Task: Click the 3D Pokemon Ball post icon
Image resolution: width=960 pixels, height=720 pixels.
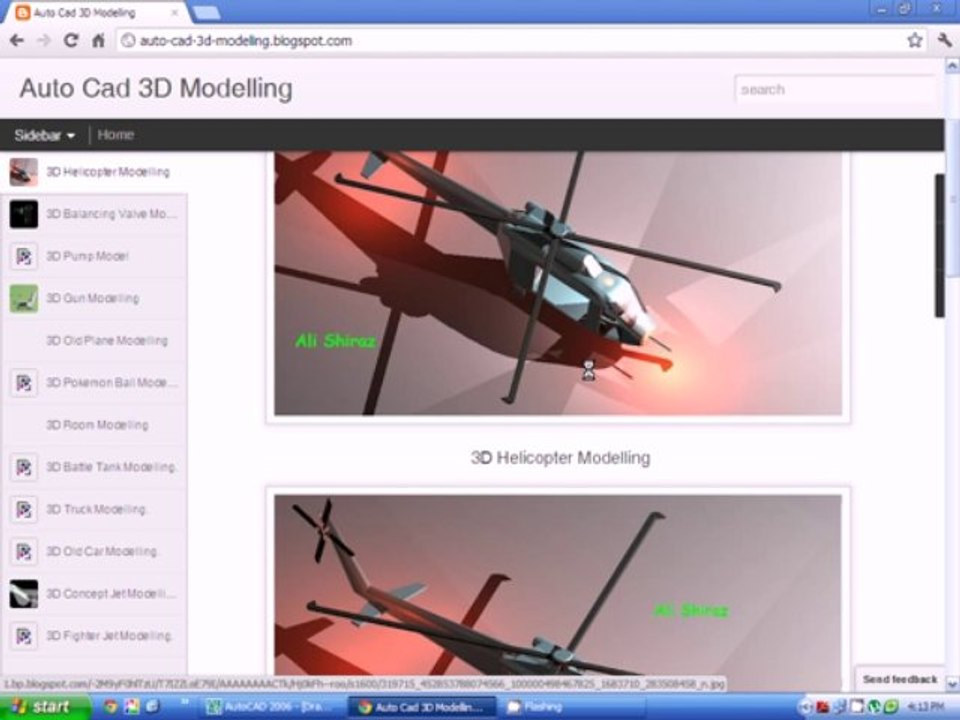Action: (23, 383)
